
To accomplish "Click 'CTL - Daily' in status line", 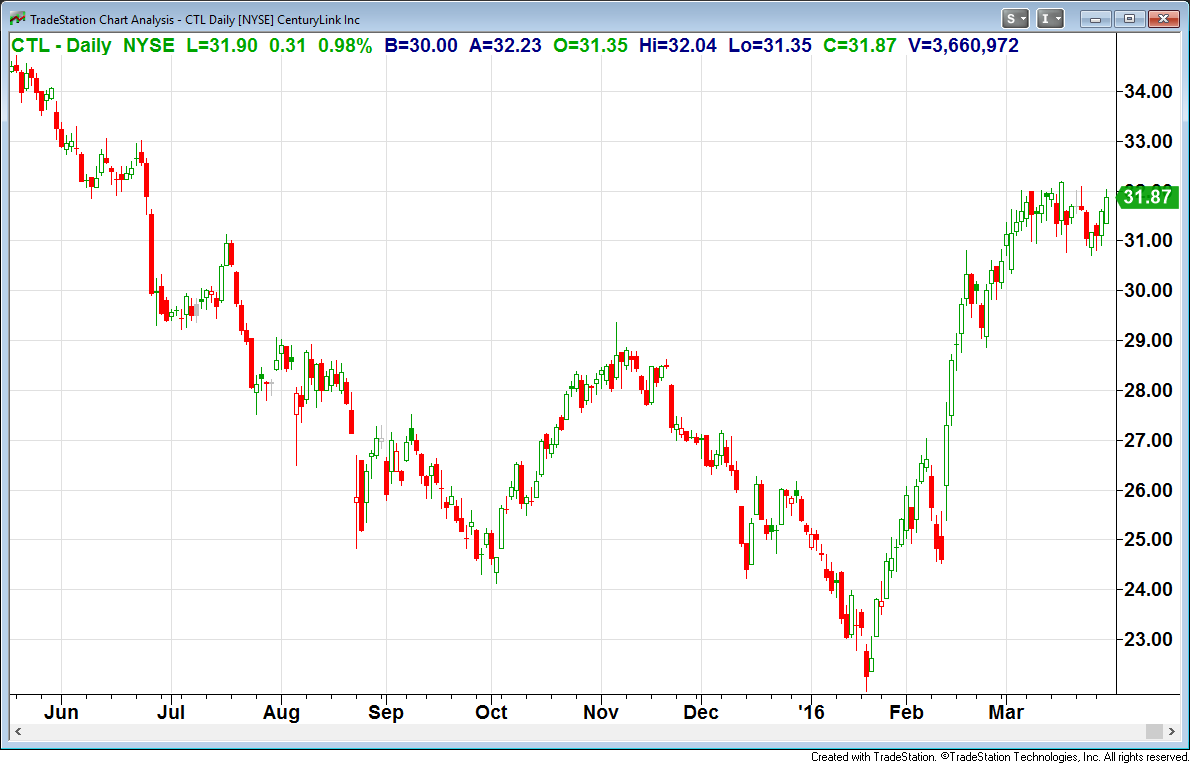I will [x=61, y=46].
